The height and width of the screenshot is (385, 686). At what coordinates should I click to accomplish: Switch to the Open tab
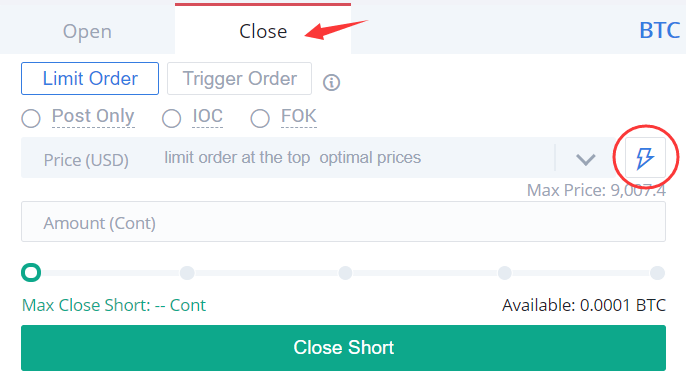[87, 31]
